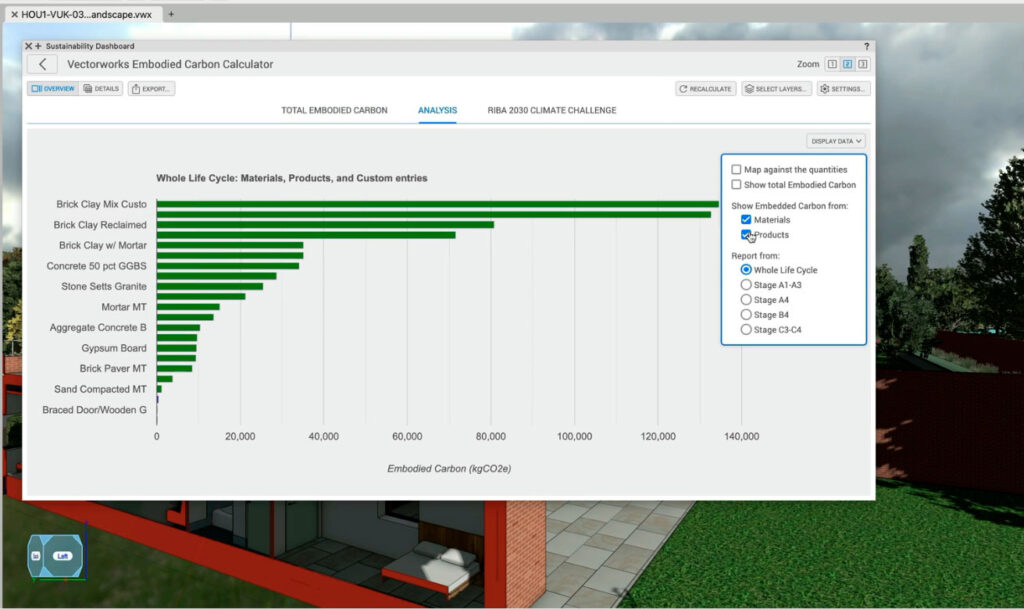
Task: Open the RIBA 2030 Climate Challenge tab
Action: click(x=551, y=110)
